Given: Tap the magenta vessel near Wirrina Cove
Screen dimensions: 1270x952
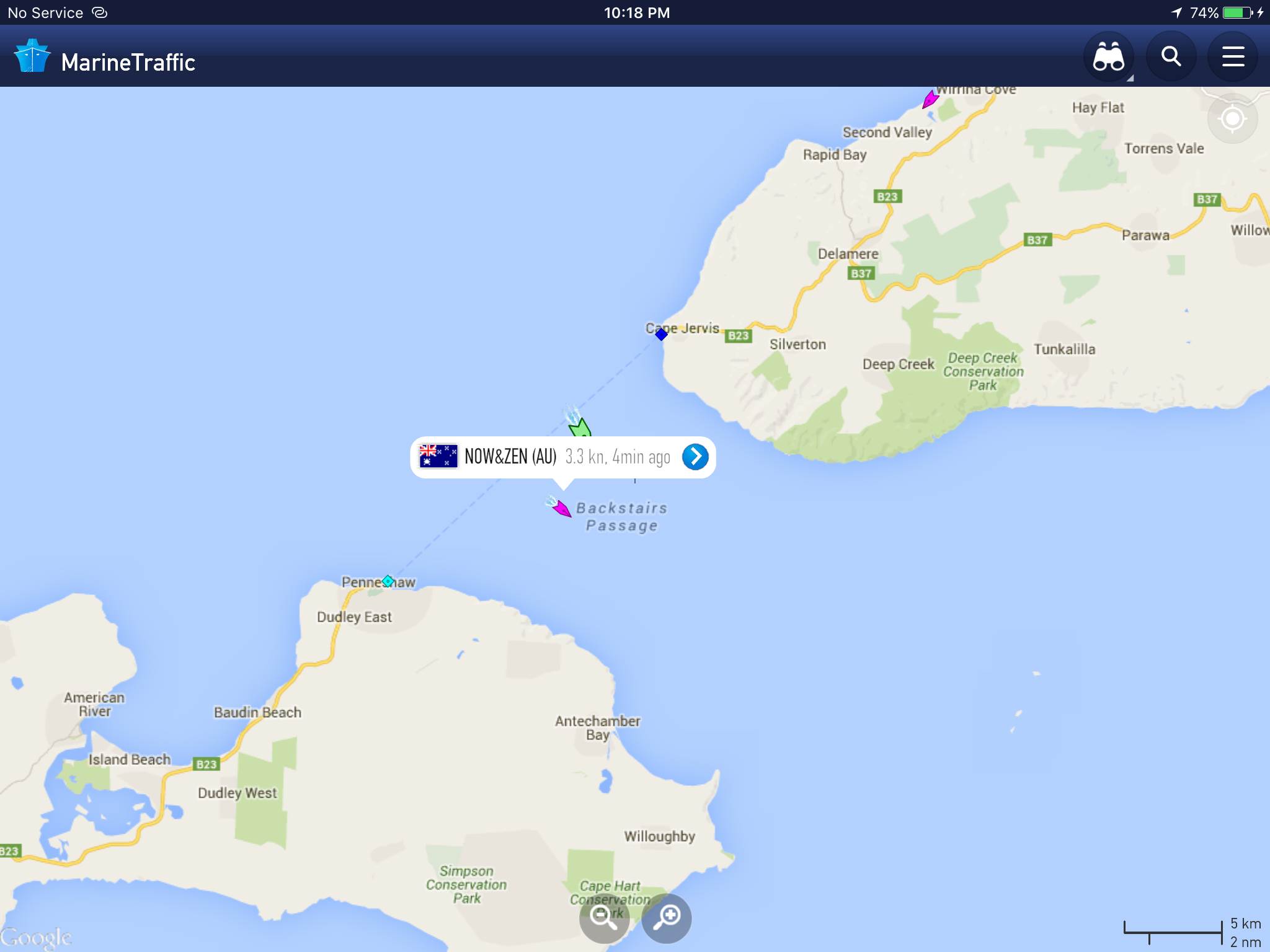Looking at the screenshot, I should click(x=930, y=99).
